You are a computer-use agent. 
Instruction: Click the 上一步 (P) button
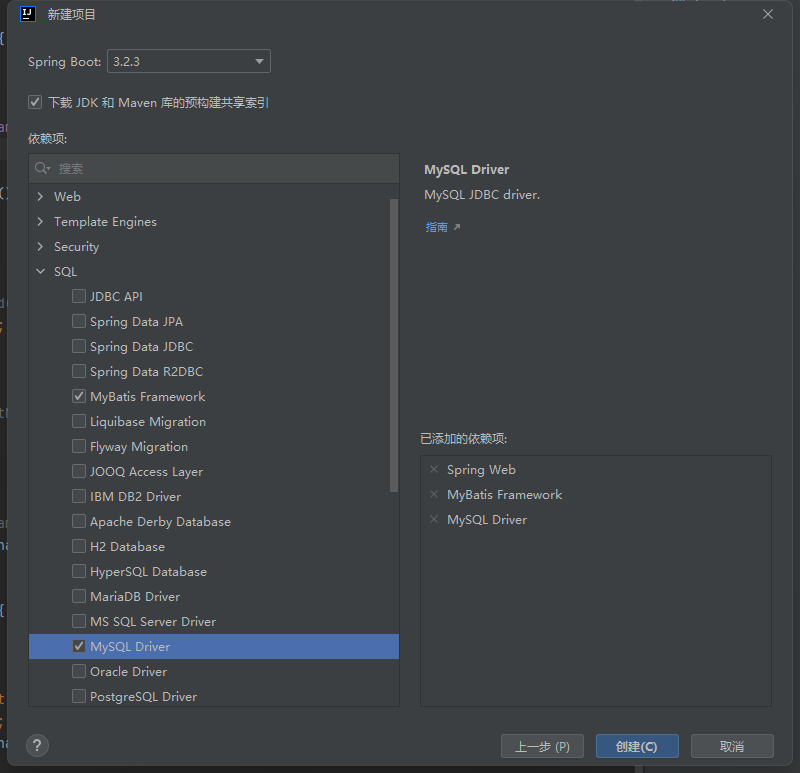click(x=542, y=746)
